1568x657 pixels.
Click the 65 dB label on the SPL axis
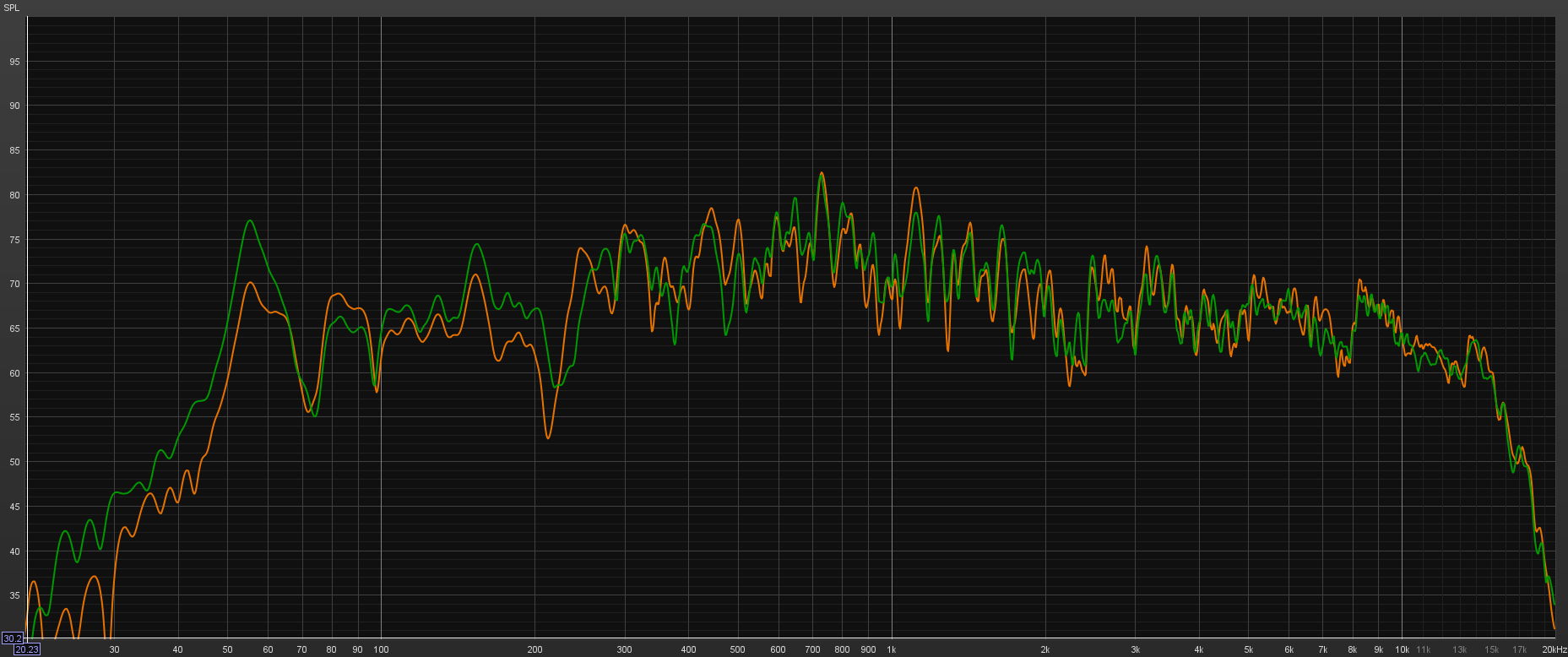14,329
